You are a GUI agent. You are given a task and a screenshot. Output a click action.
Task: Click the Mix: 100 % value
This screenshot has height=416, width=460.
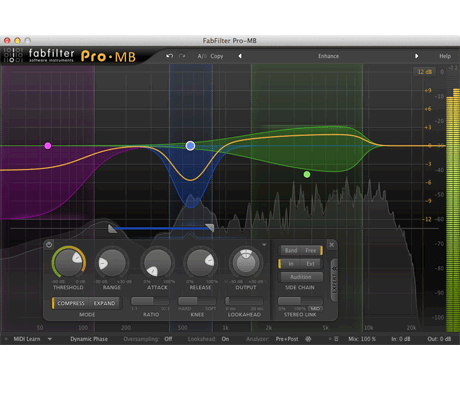(362, 339)
